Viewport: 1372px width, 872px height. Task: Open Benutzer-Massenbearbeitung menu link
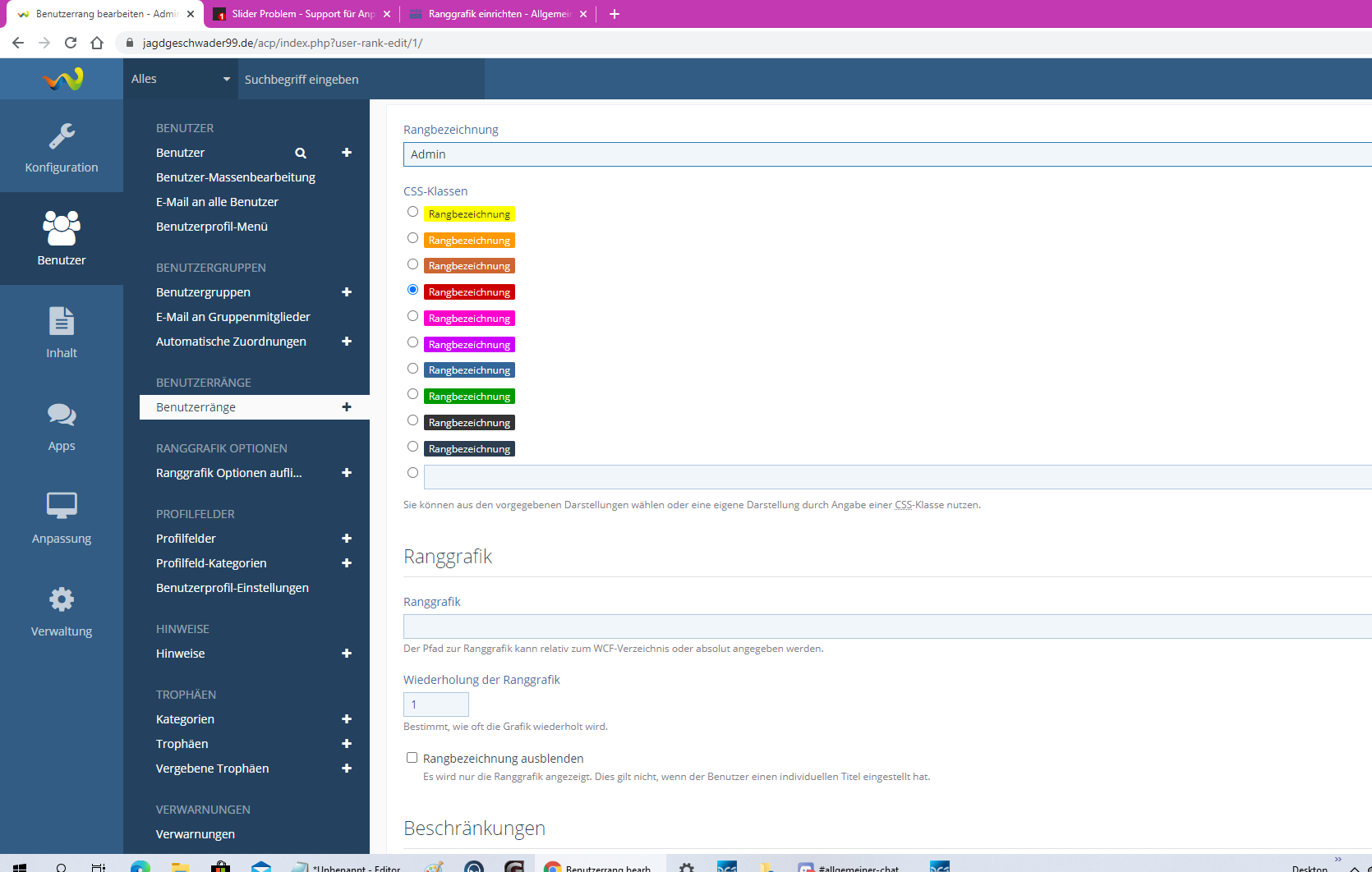pos(236,177)
